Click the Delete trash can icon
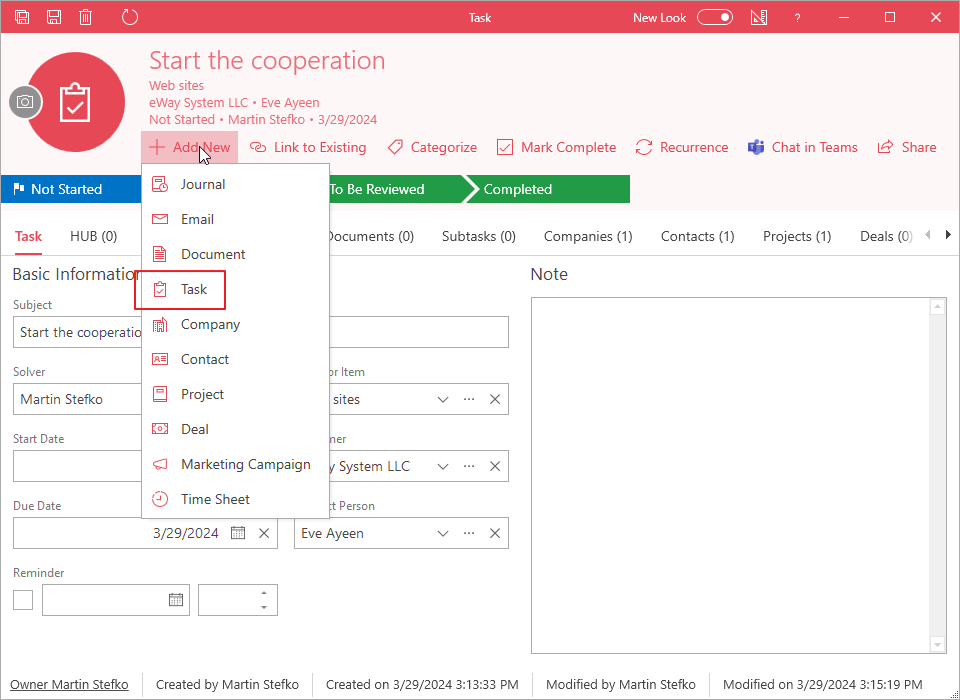This screenshot has width=960, height=700. pyautogui.click(x=86, y=17)
